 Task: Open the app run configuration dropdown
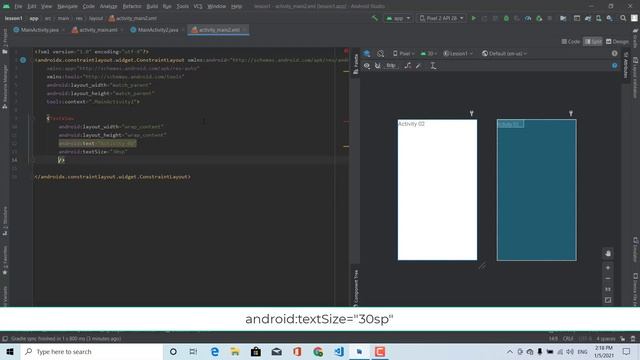point(398,18)
